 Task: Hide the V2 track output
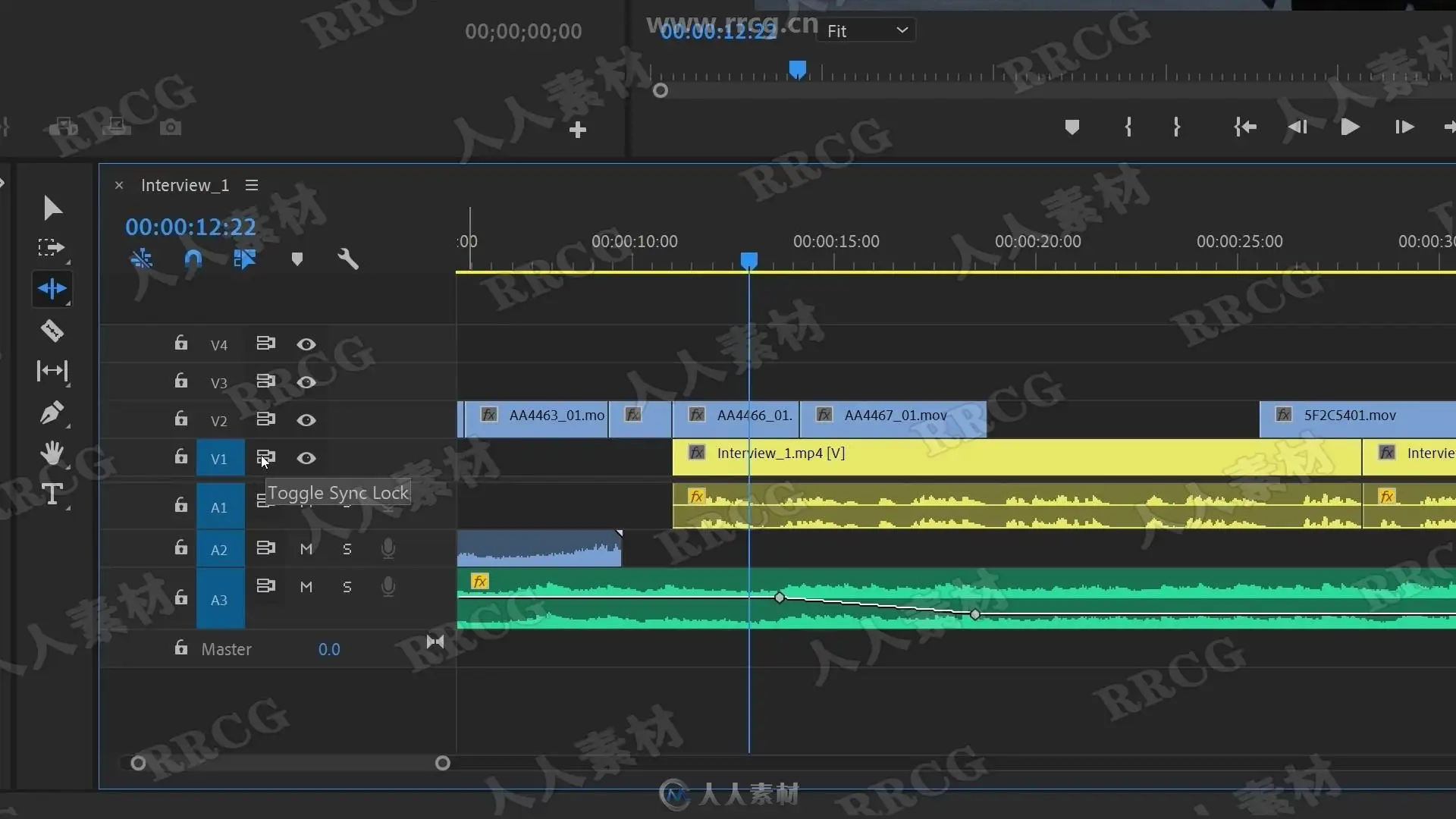[306, 420]
